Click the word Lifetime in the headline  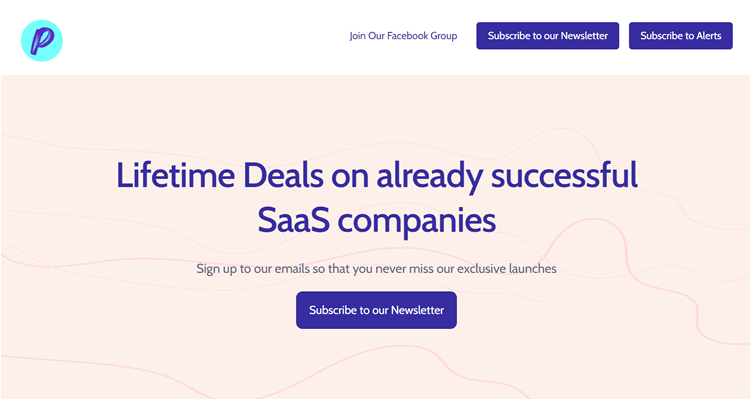(x=176, y=176)
